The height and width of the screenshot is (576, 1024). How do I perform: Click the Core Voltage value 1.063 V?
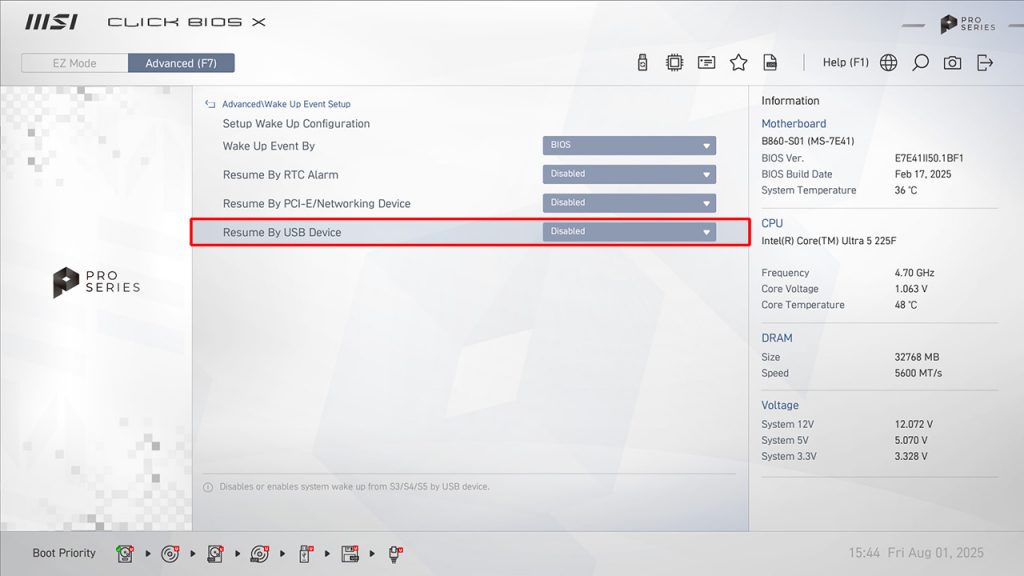coord(911,289)
